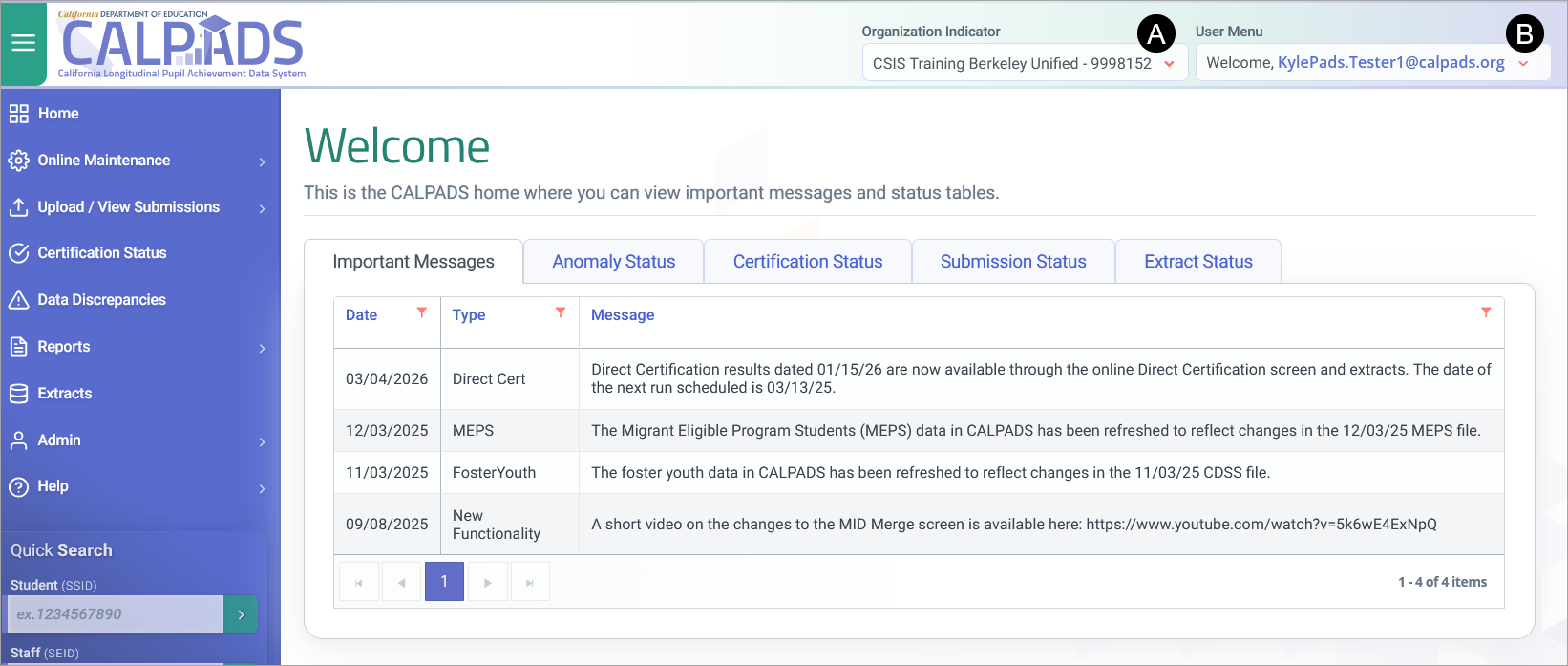The image size is (1568, 666).
Task: Click the Certification Status checkmark icon
Action: 19,253
